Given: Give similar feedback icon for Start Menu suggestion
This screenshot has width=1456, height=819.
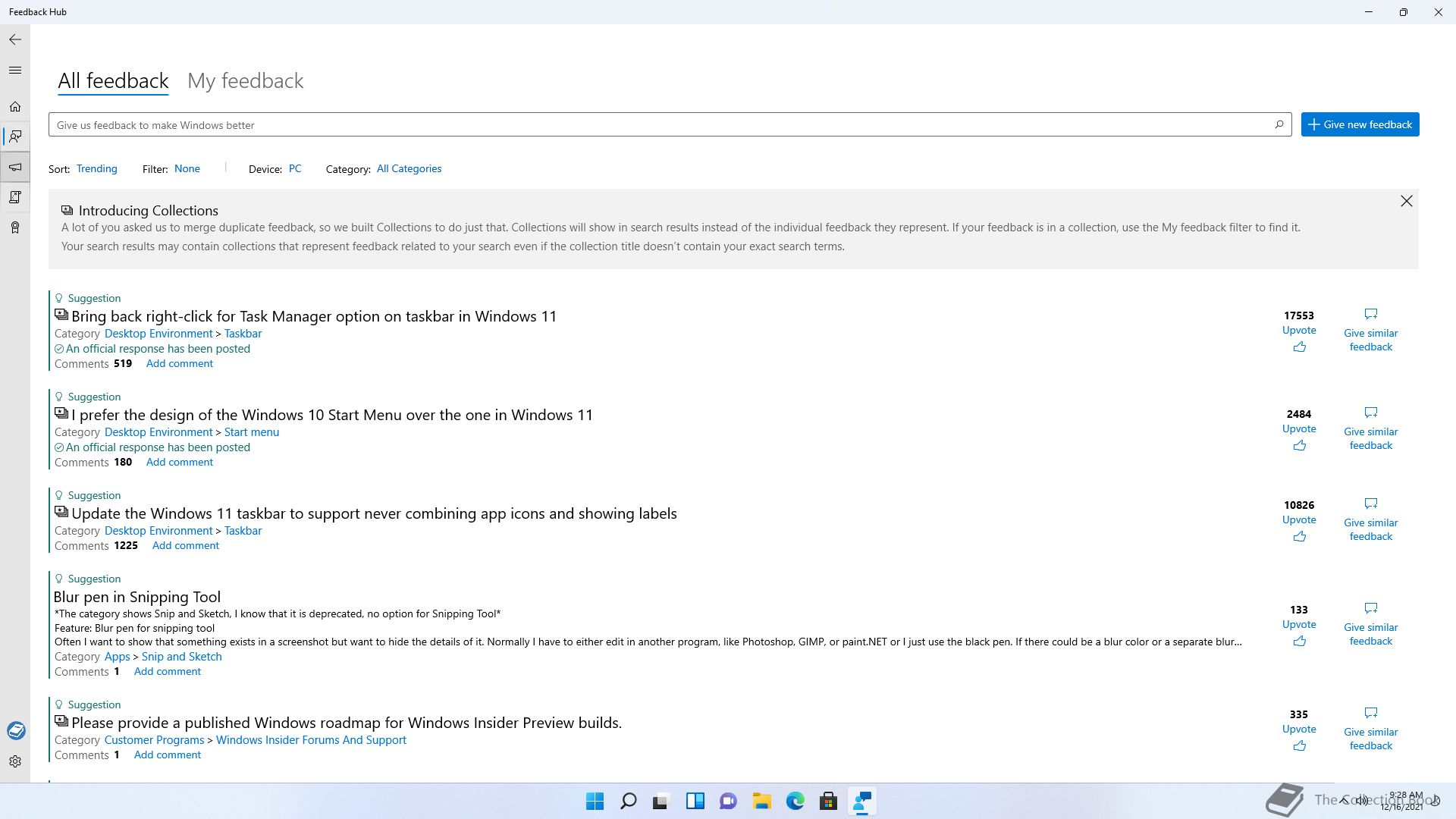Looking at the screenshot, I should tap(1371, 413).
